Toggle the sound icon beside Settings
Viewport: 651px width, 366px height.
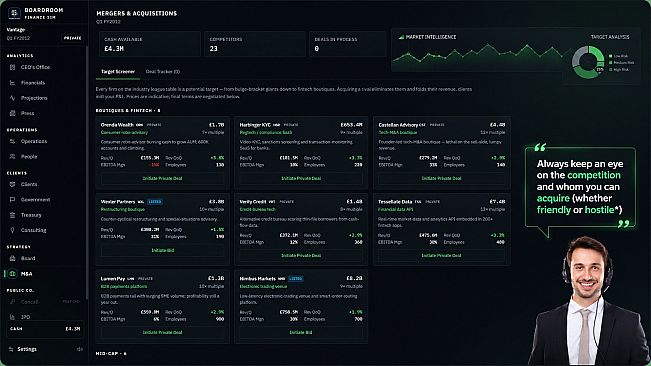pos(80,349)
